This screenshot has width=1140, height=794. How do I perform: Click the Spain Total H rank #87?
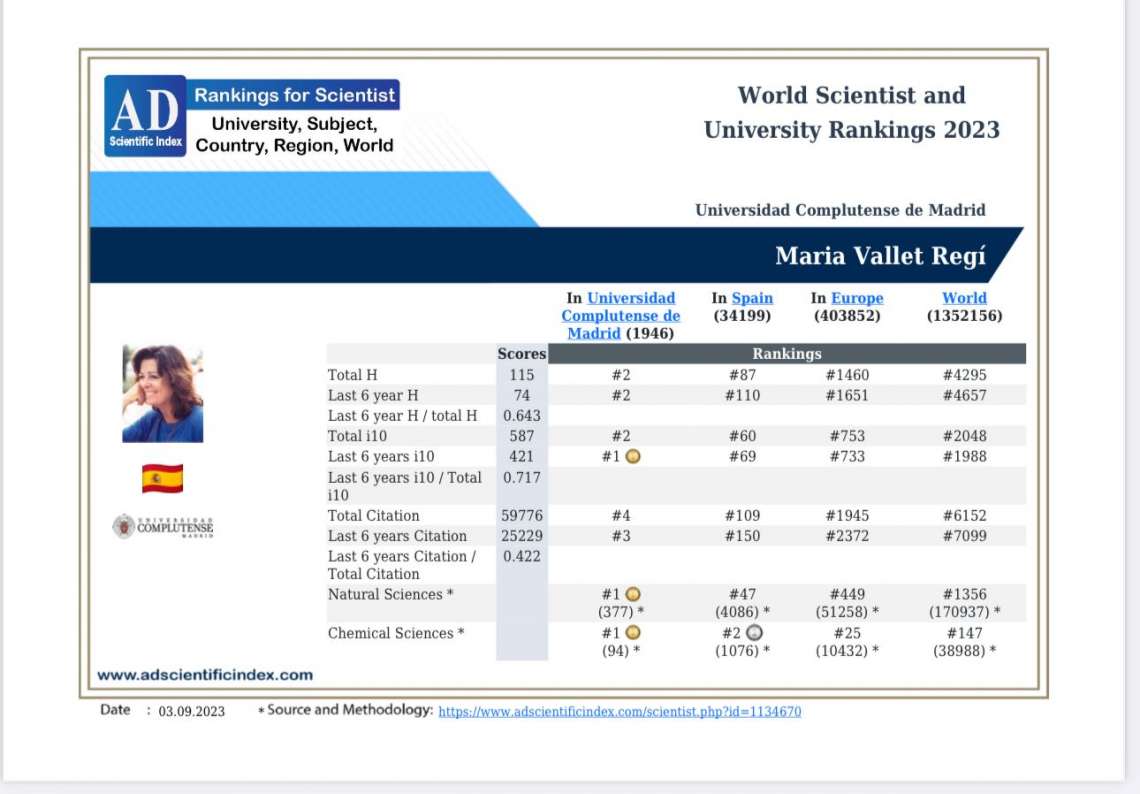(x=742, y=375)
